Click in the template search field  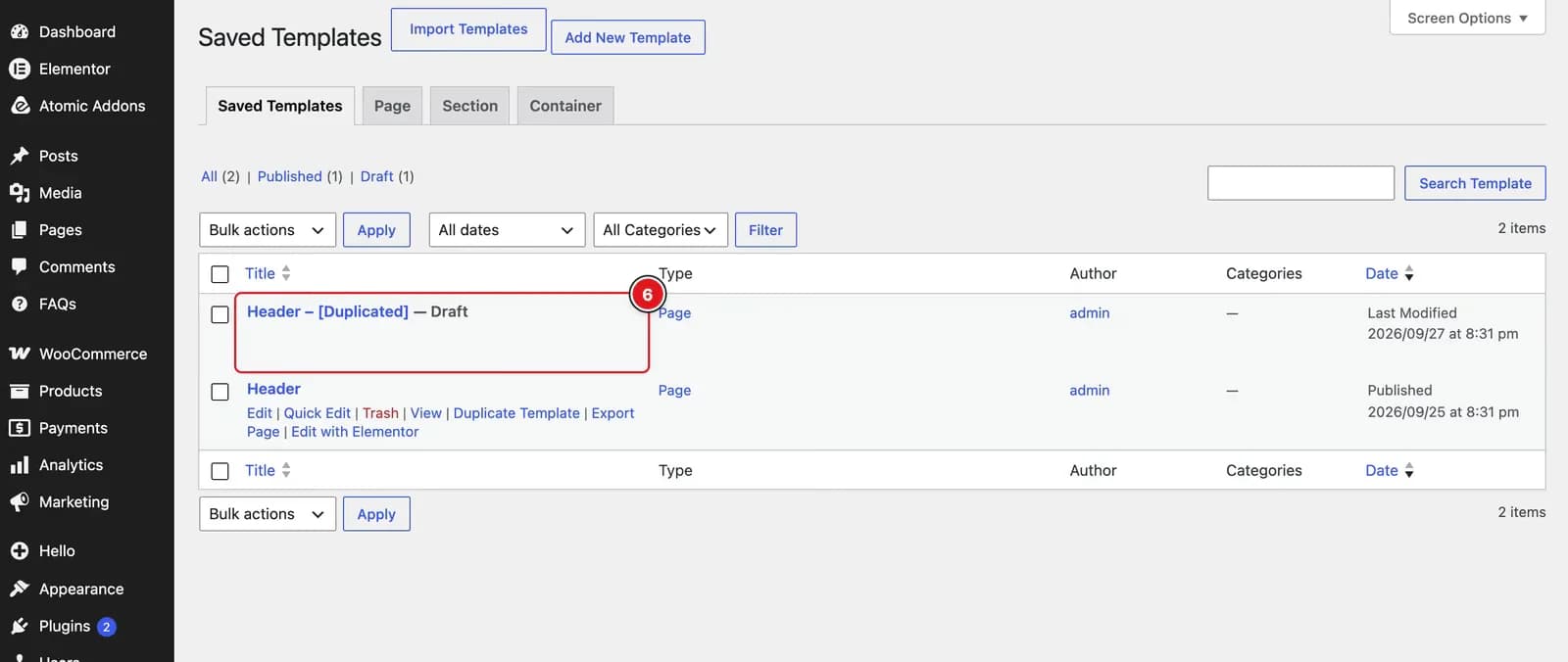[x=1300, y=183]
